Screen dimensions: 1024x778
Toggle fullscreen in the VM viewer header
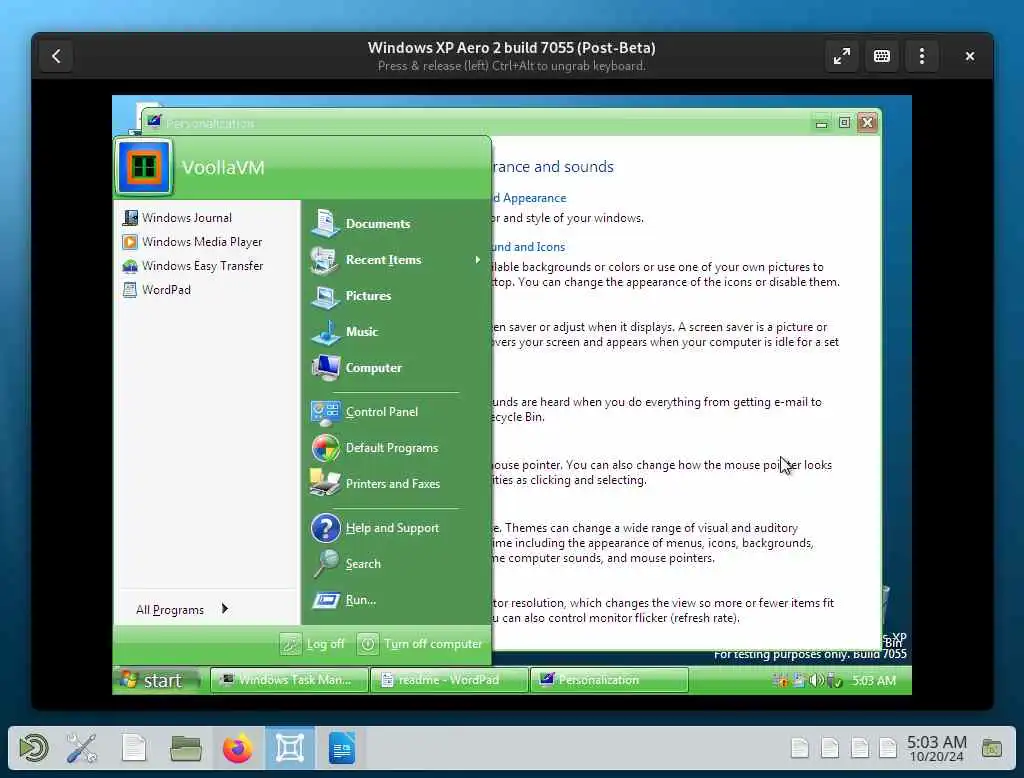tap(842, 56)
